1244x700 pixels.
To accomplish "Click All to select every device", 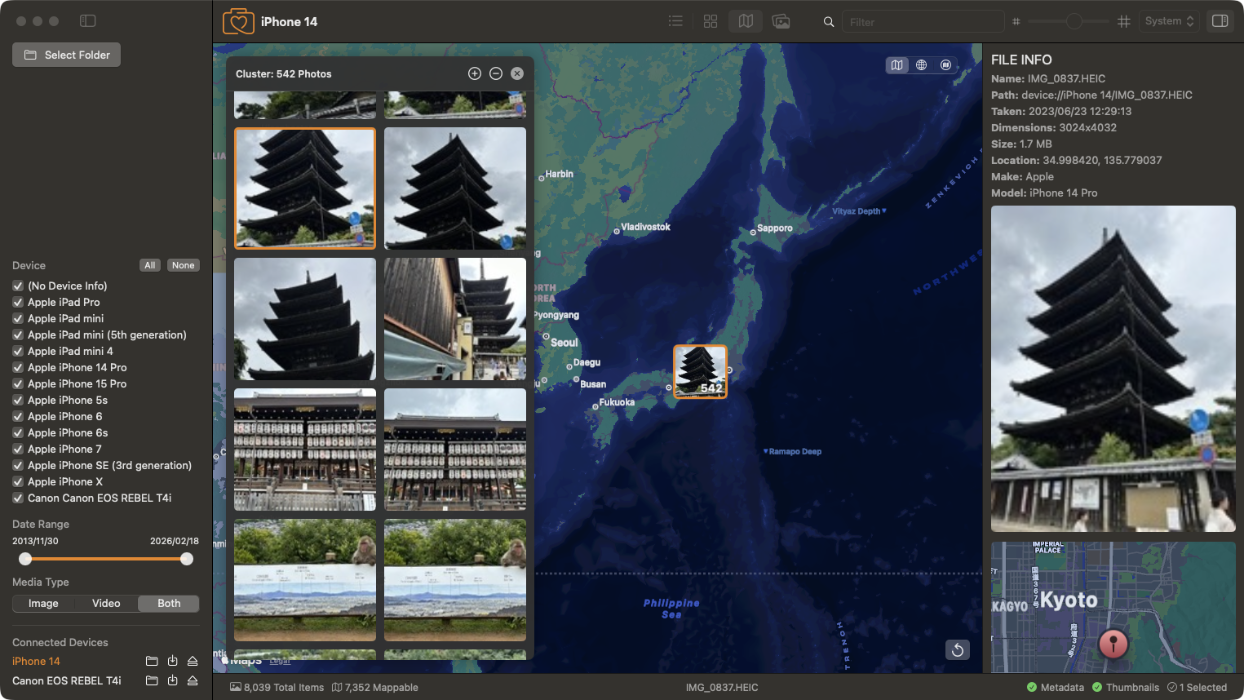I will point(150,265).
